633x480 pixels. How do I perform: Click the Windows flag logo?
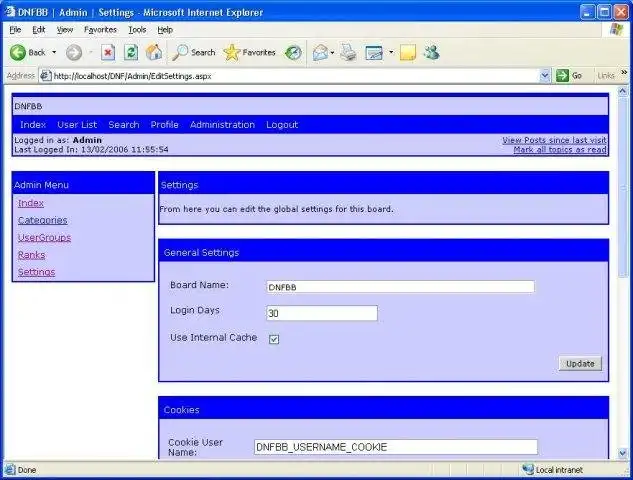(x=616, y=29)
